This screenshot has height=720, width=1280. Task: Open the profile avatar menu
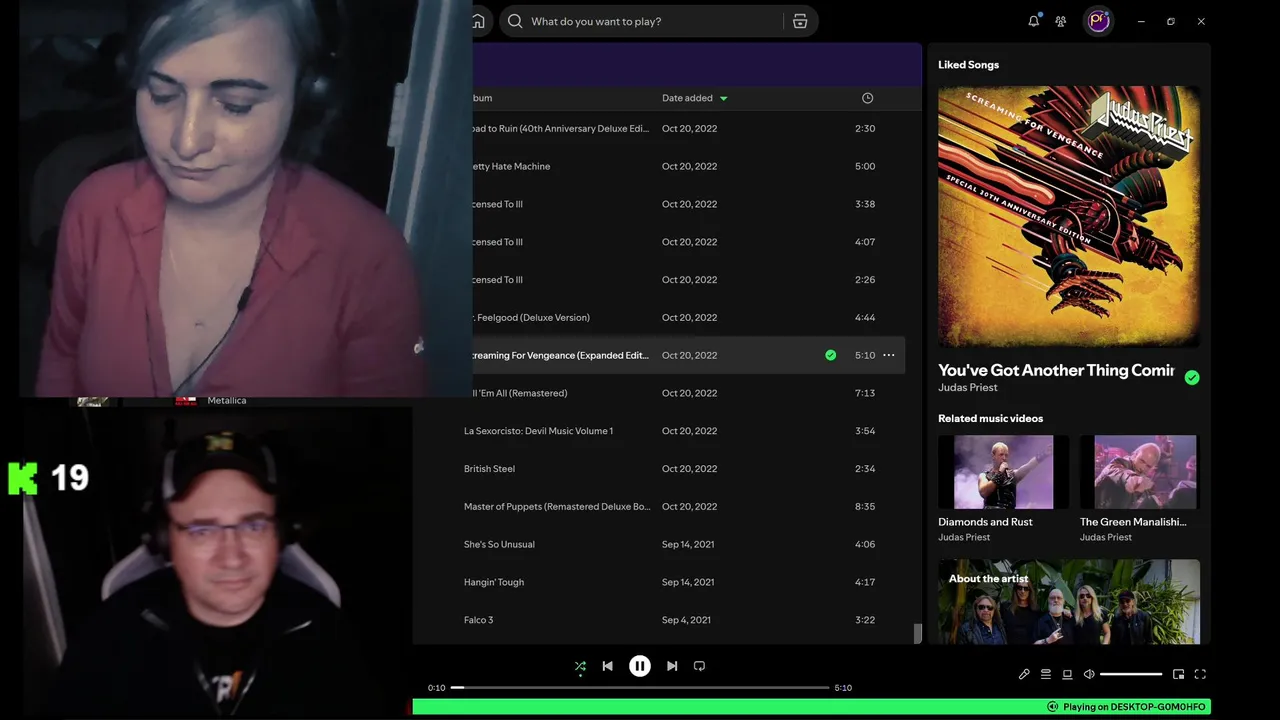(x=1099, y=21)
